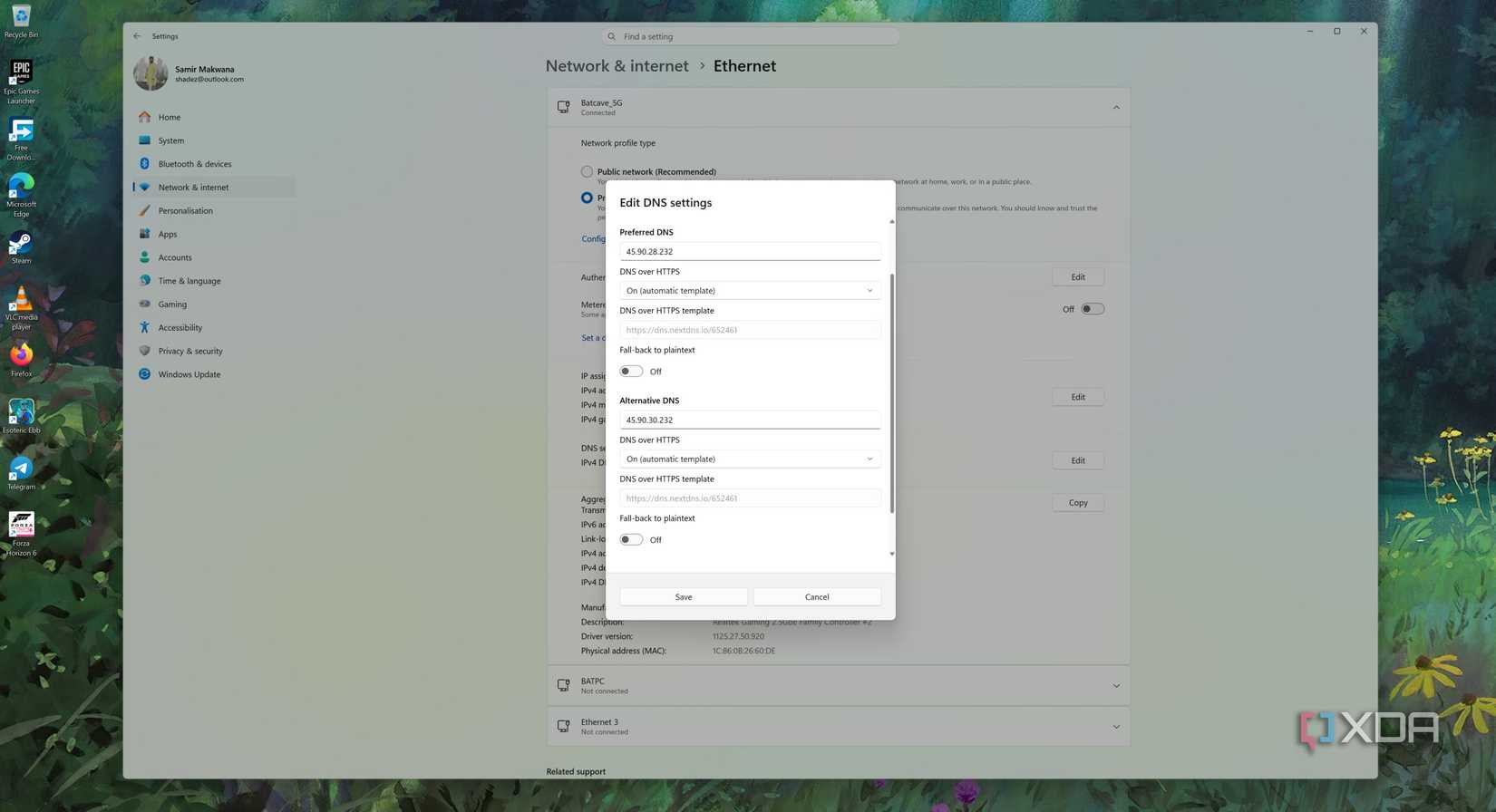Click the Alternative DNS address field

750,420
